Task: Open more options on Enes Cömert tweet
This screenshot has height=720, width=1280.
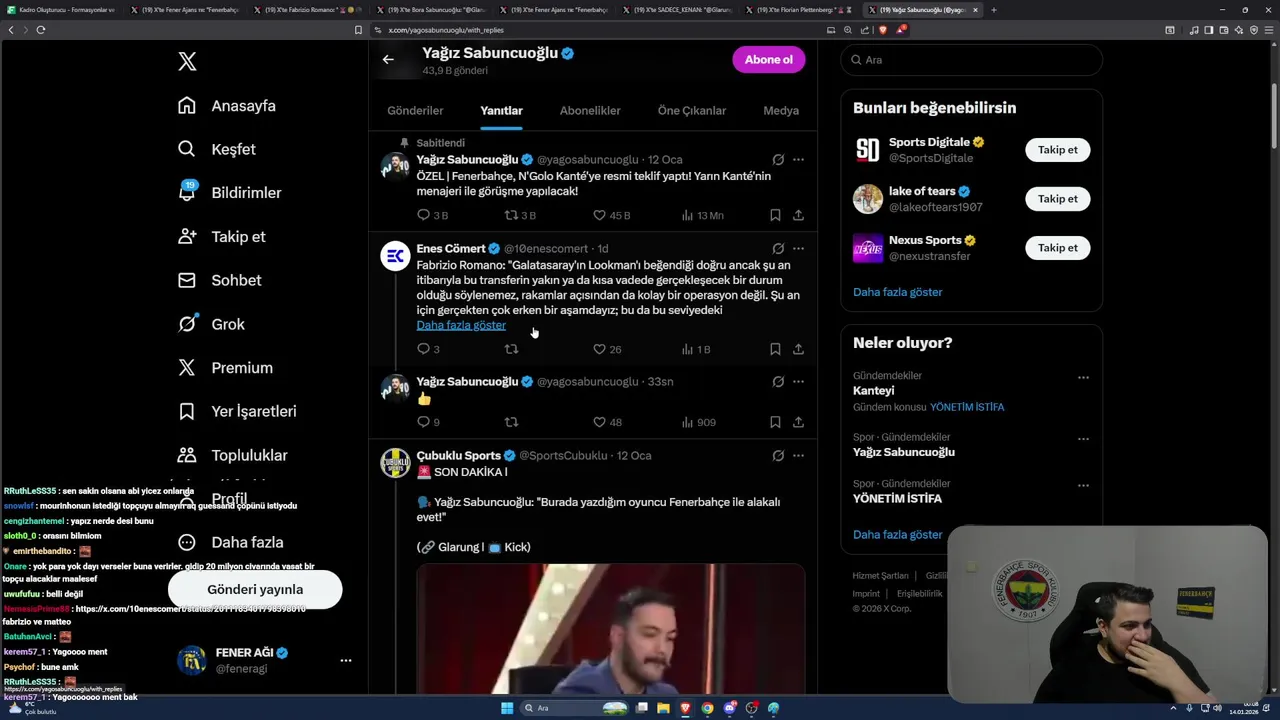Action: (x=798, y=249)
